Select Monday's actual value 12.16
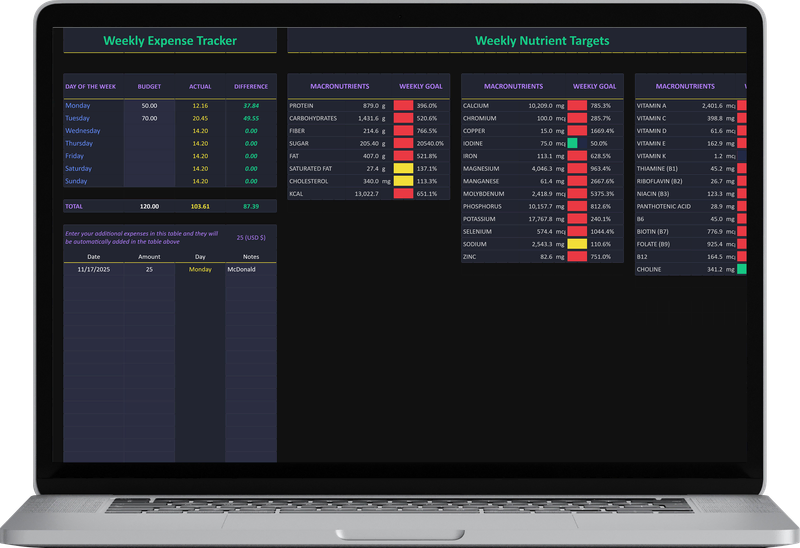The width and height of the screenshot is (800, 548). (200, 106)
